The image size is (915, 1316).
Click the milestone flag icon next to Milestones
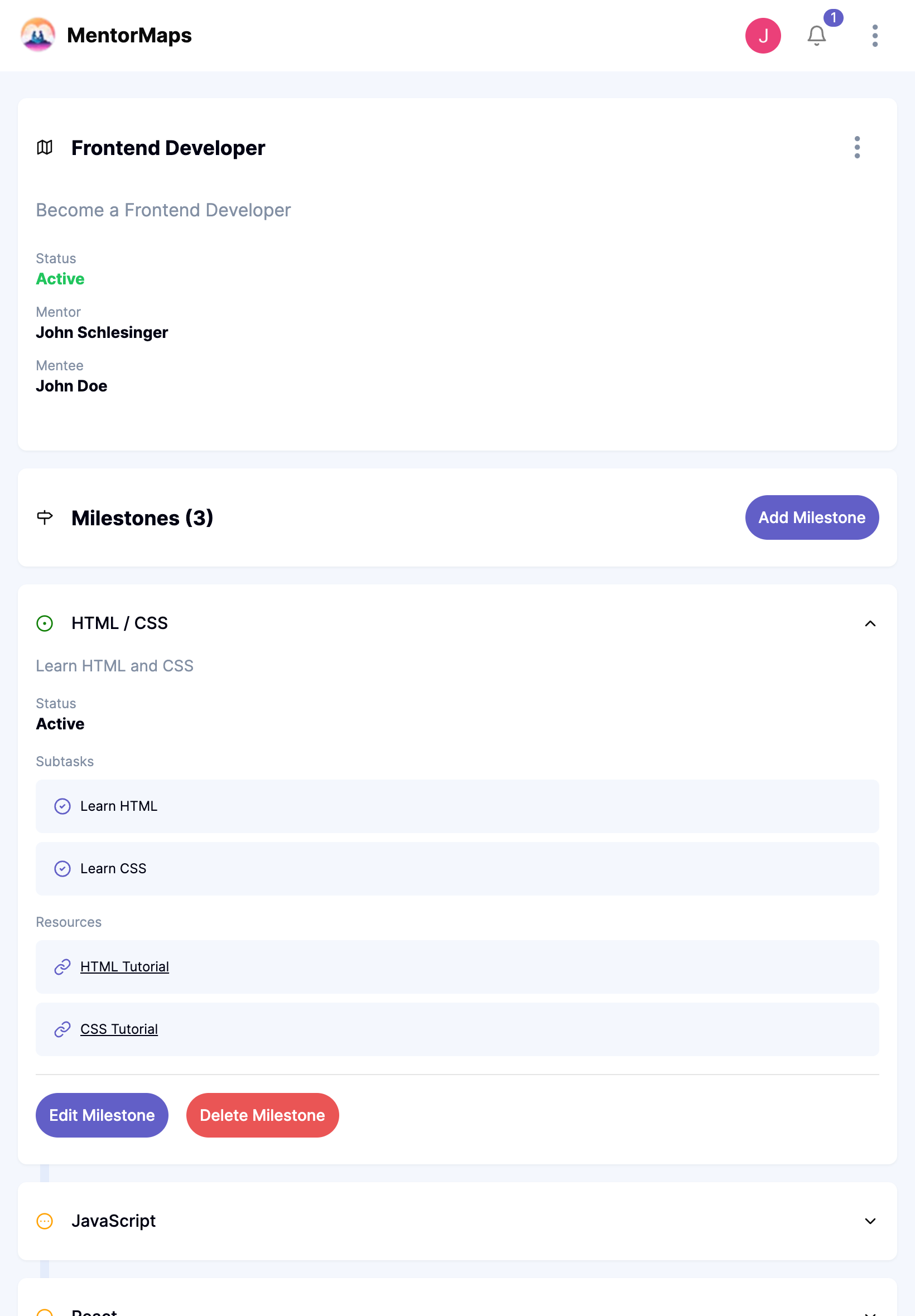[x=45, y=517]
